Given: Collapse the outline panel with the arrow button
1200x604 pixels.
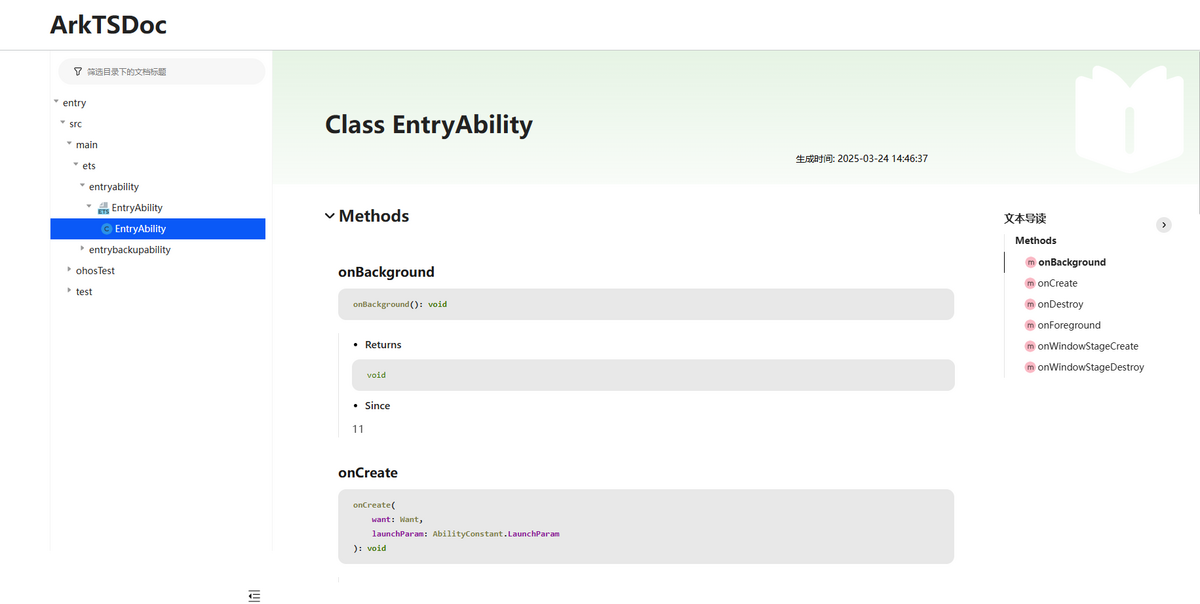Looking at the screenshot, I should (1163, 225).
